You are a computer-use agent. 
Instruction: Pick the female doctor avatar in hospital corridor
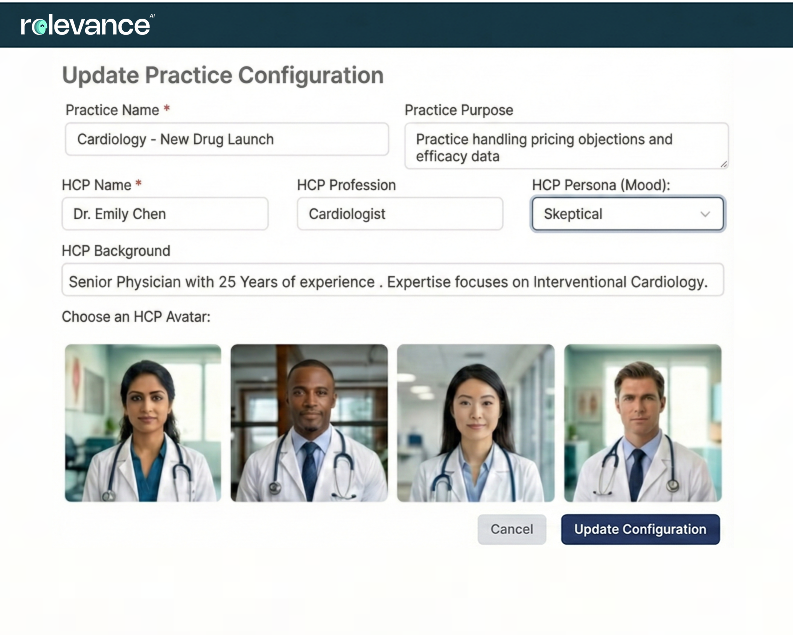pos(475,423)
